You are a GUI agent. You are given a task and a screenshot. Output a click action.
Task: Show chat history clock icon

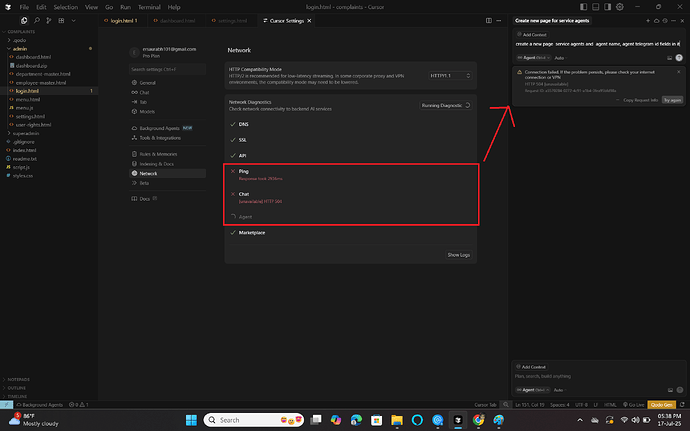tap(665, 21)
